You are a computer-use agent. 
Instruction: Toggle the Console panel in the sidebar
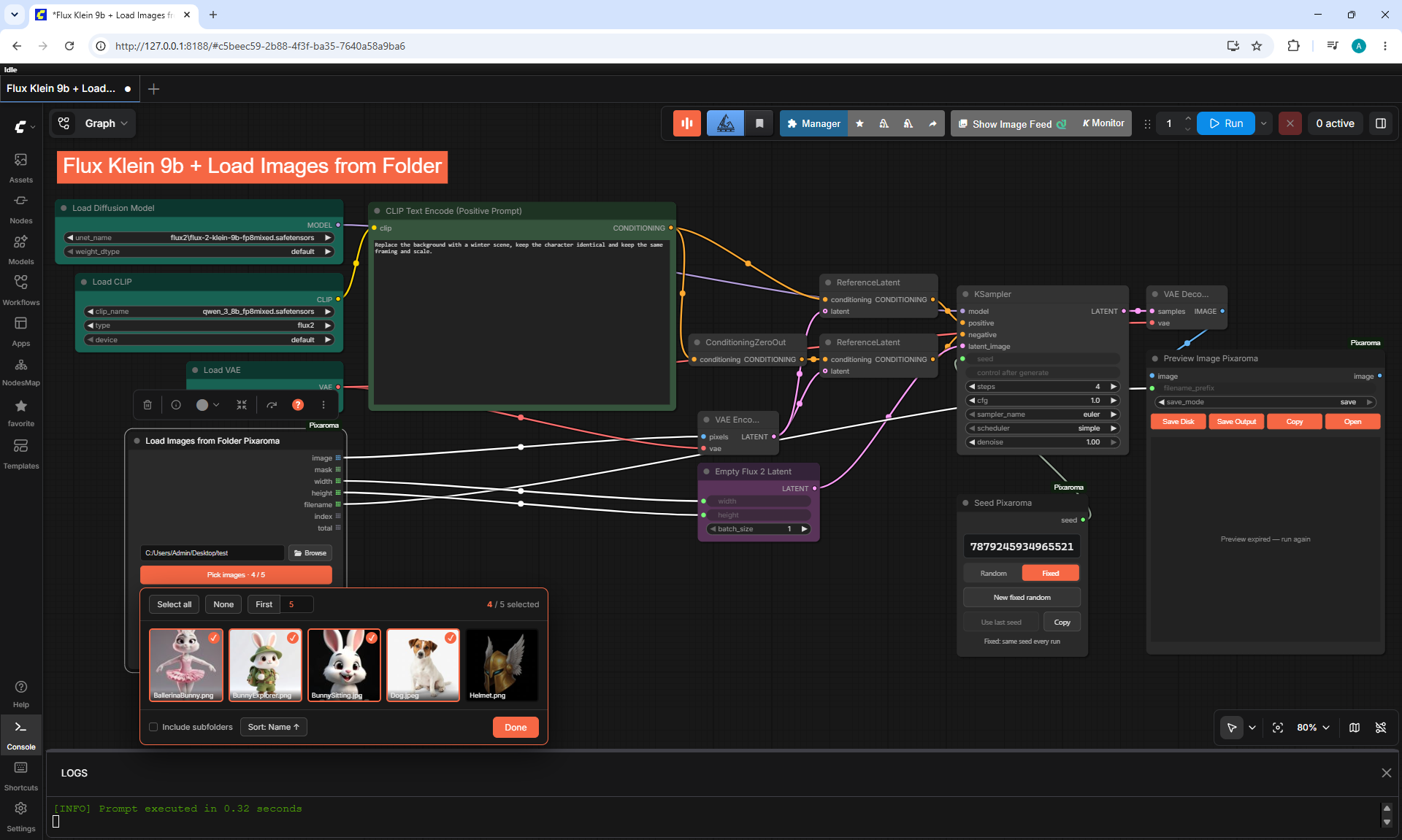coord(21,735)
